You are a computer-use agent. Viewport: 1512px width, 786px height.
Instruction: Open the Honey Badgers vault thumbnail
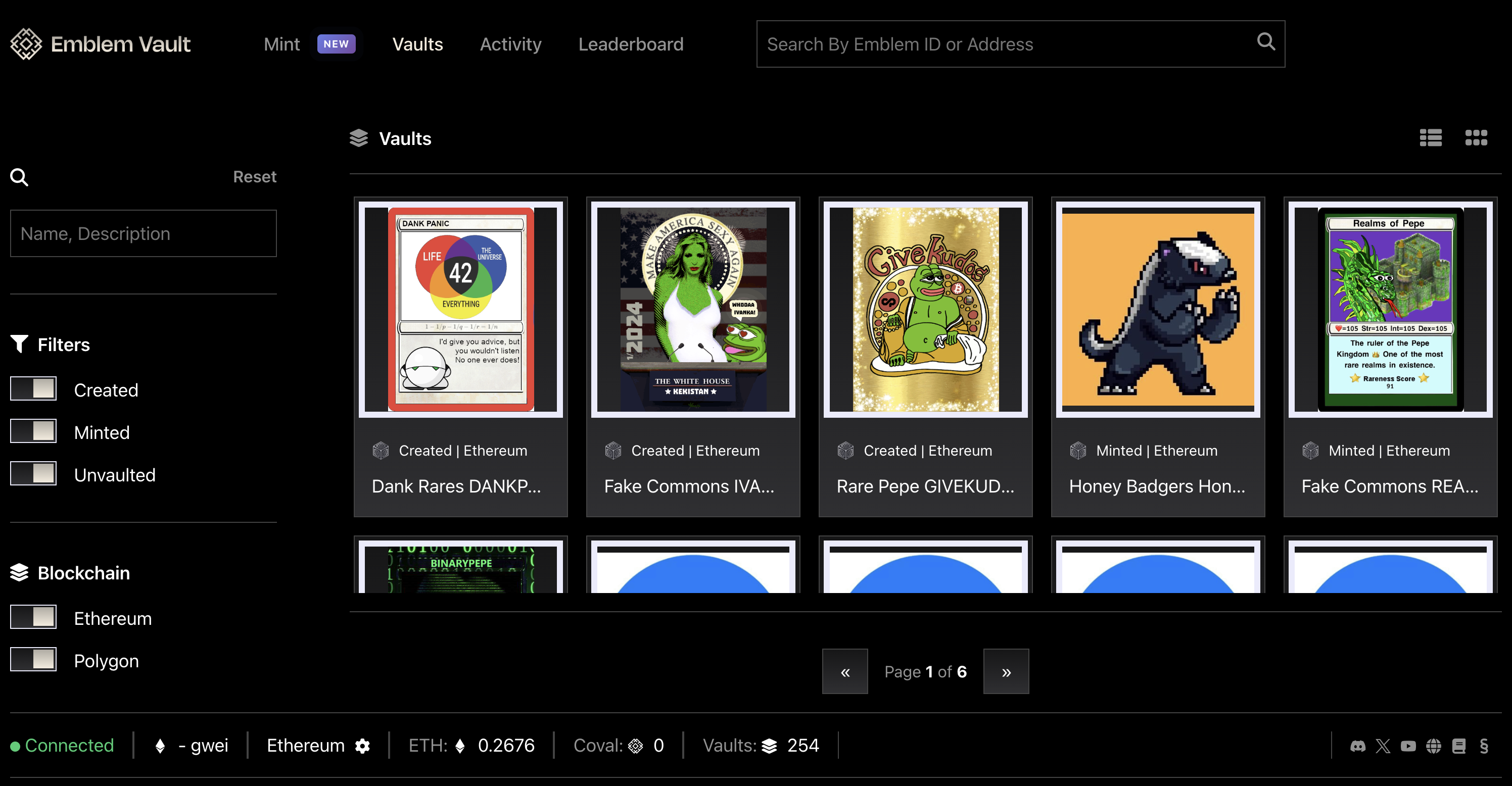pyautogui.click(x=1157, y=309)
